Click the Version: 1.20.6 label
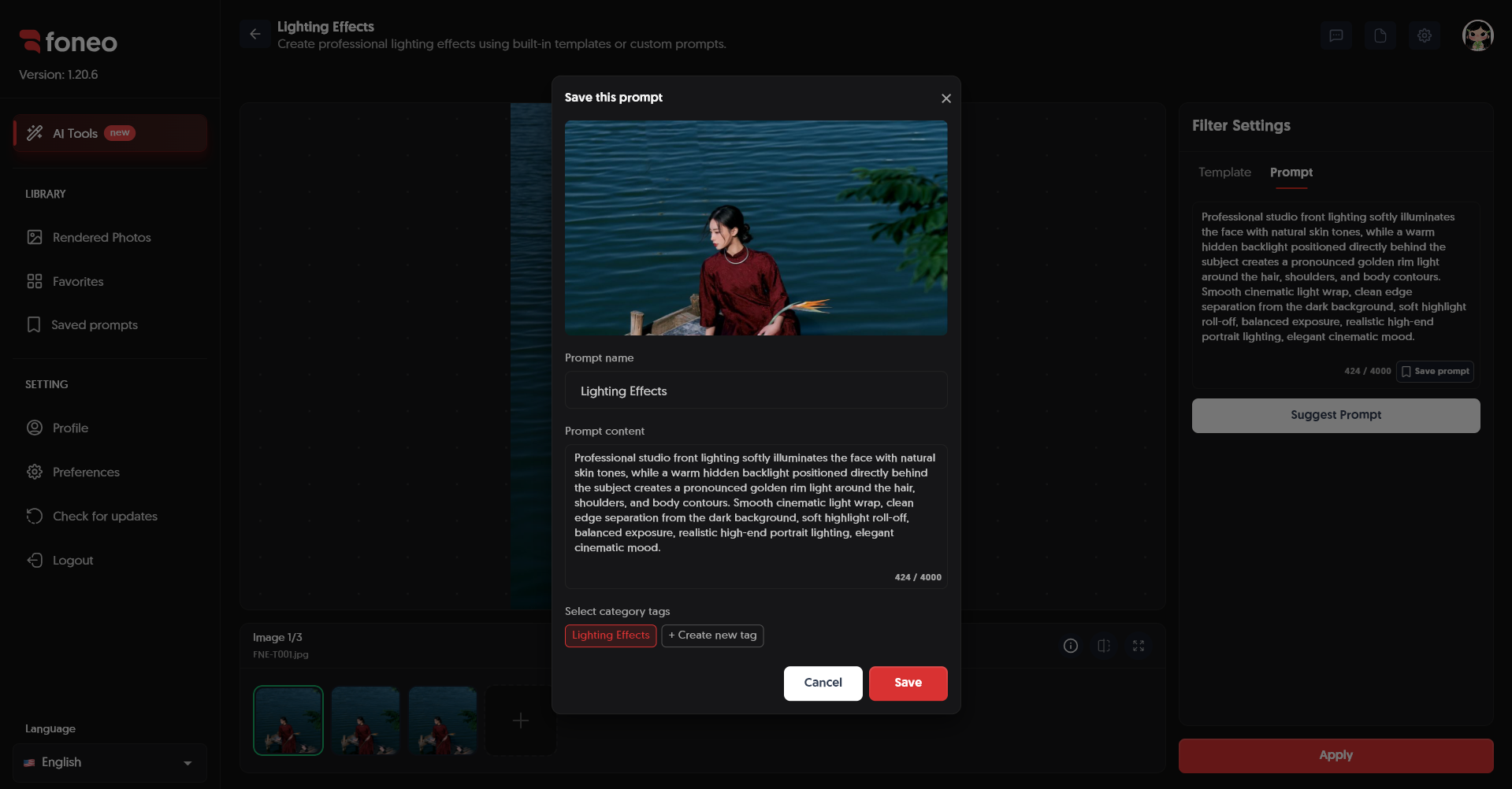 58,75
